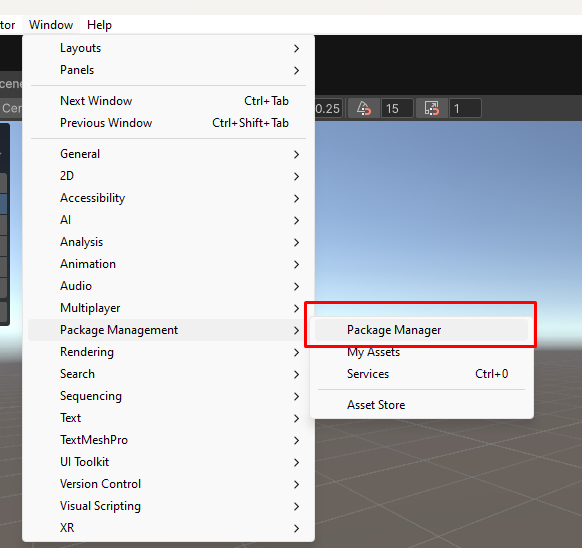Open the Help menu

point(99,25)
